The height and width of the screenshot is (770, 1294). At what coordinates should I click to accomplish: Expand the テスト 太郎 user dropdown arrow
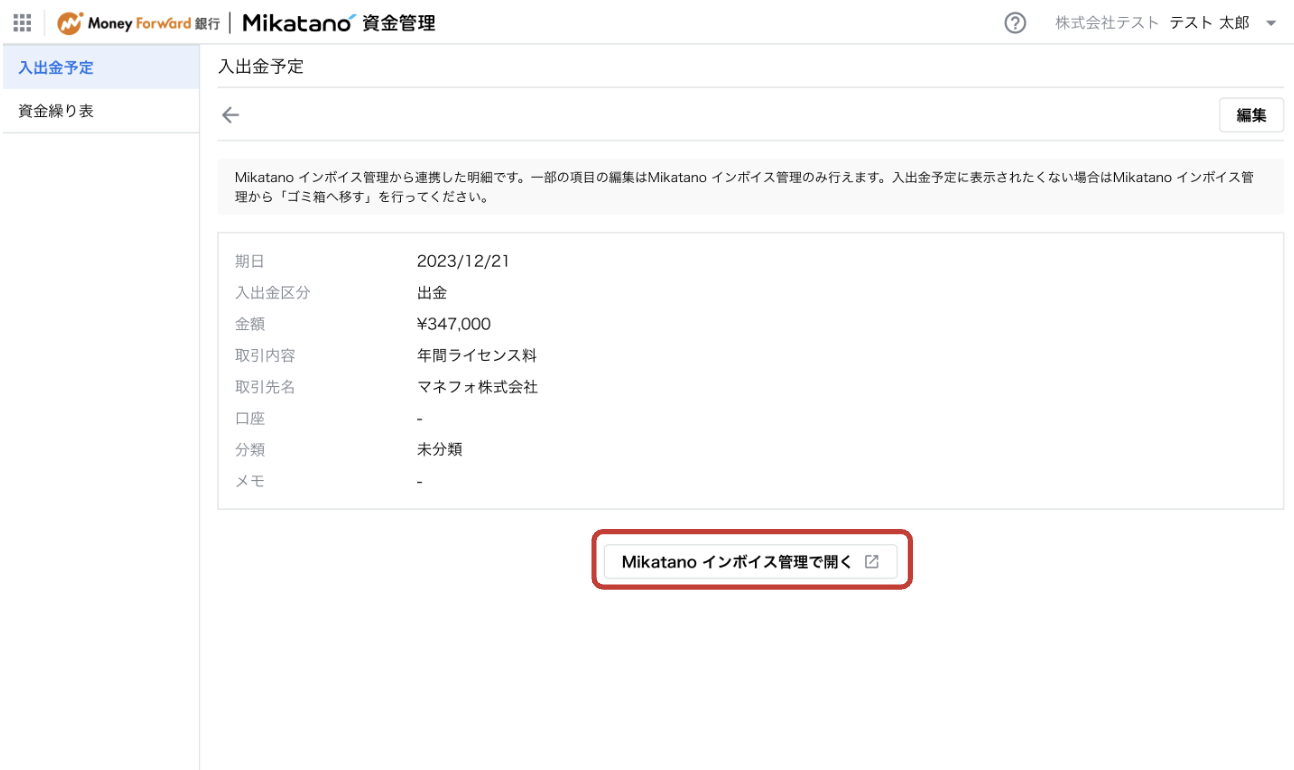1271,23
